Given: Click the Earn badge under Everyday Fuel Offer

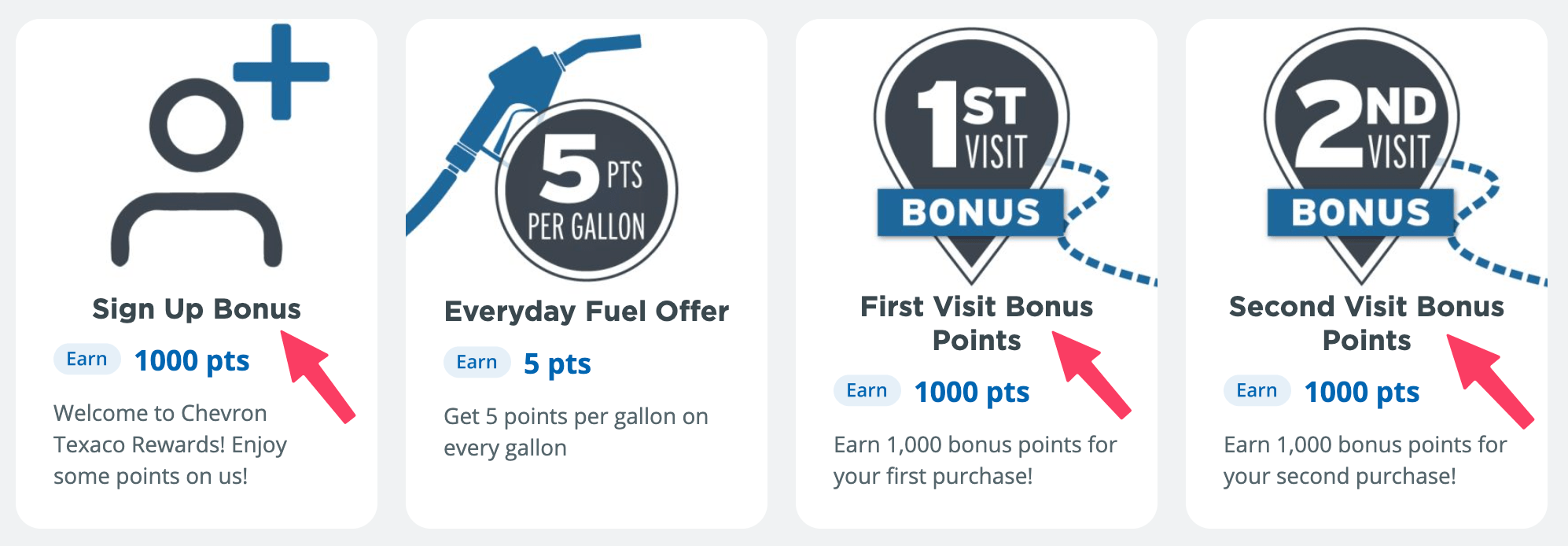Looking at the screenshot, I should [477, 363].
